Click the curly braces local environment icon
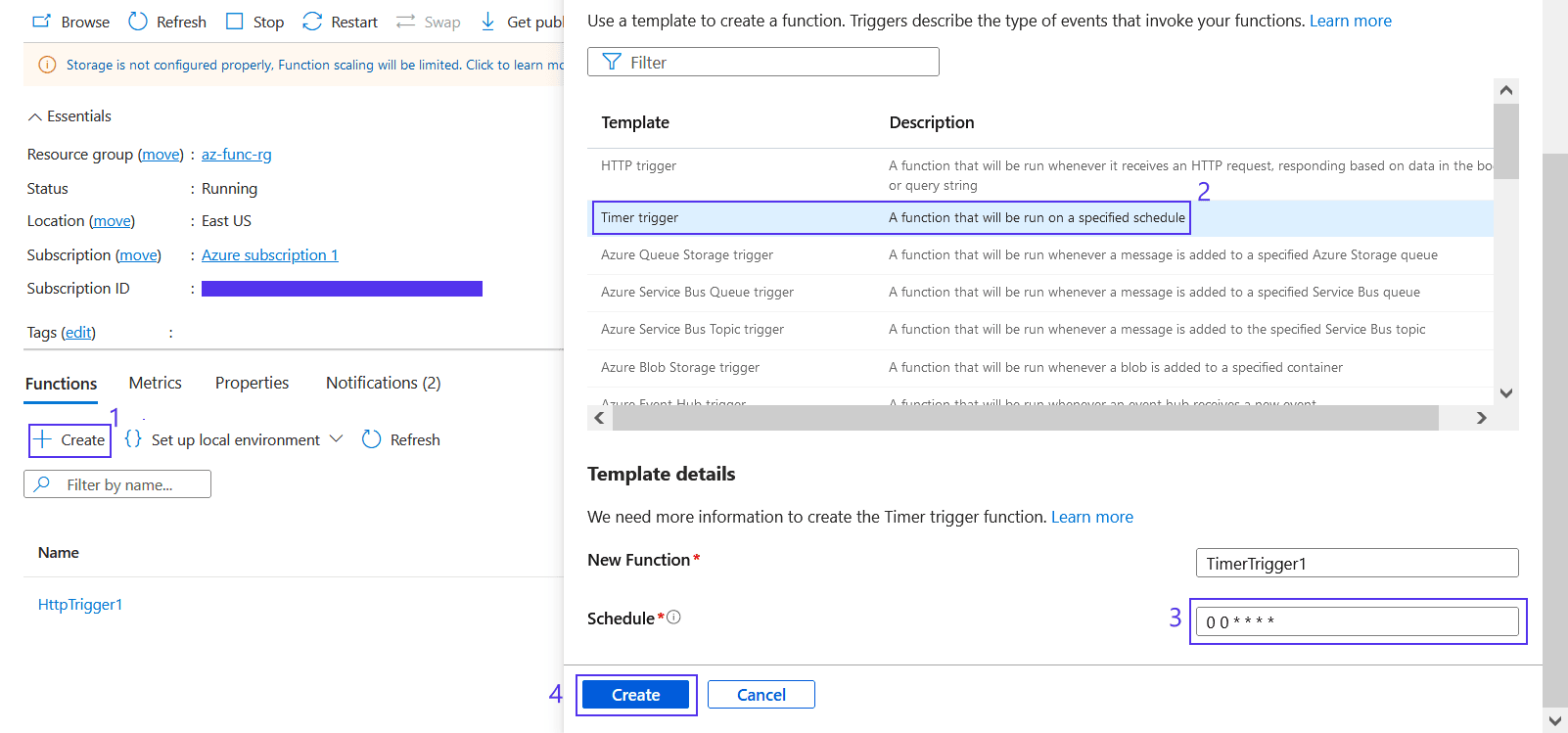This screenshot has height=733, width=1568. click(x=133, y=439)
